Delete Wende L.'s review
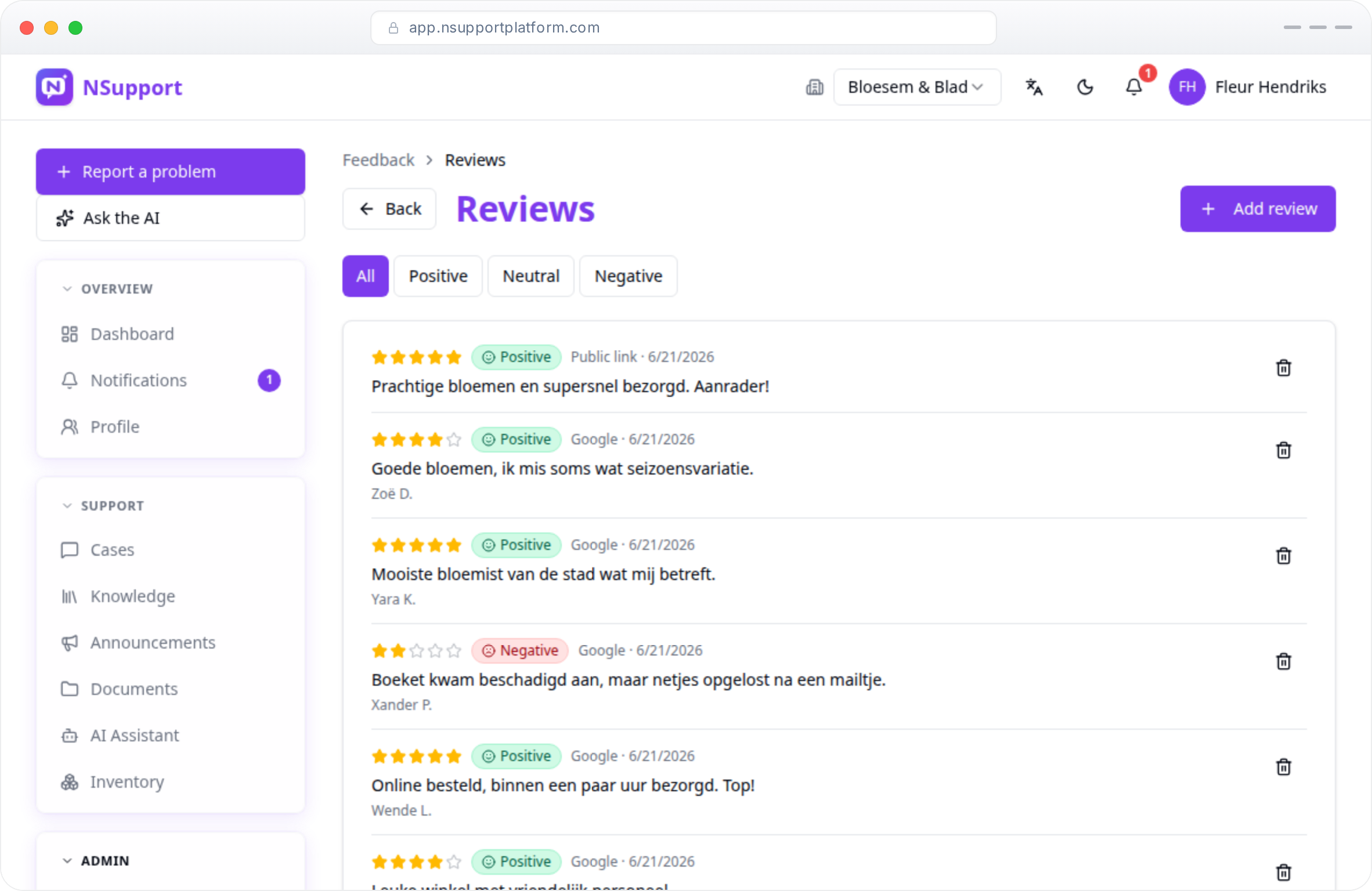Screen dimensions: 1372x891 pyautogui.click(x=1283, y=767)
